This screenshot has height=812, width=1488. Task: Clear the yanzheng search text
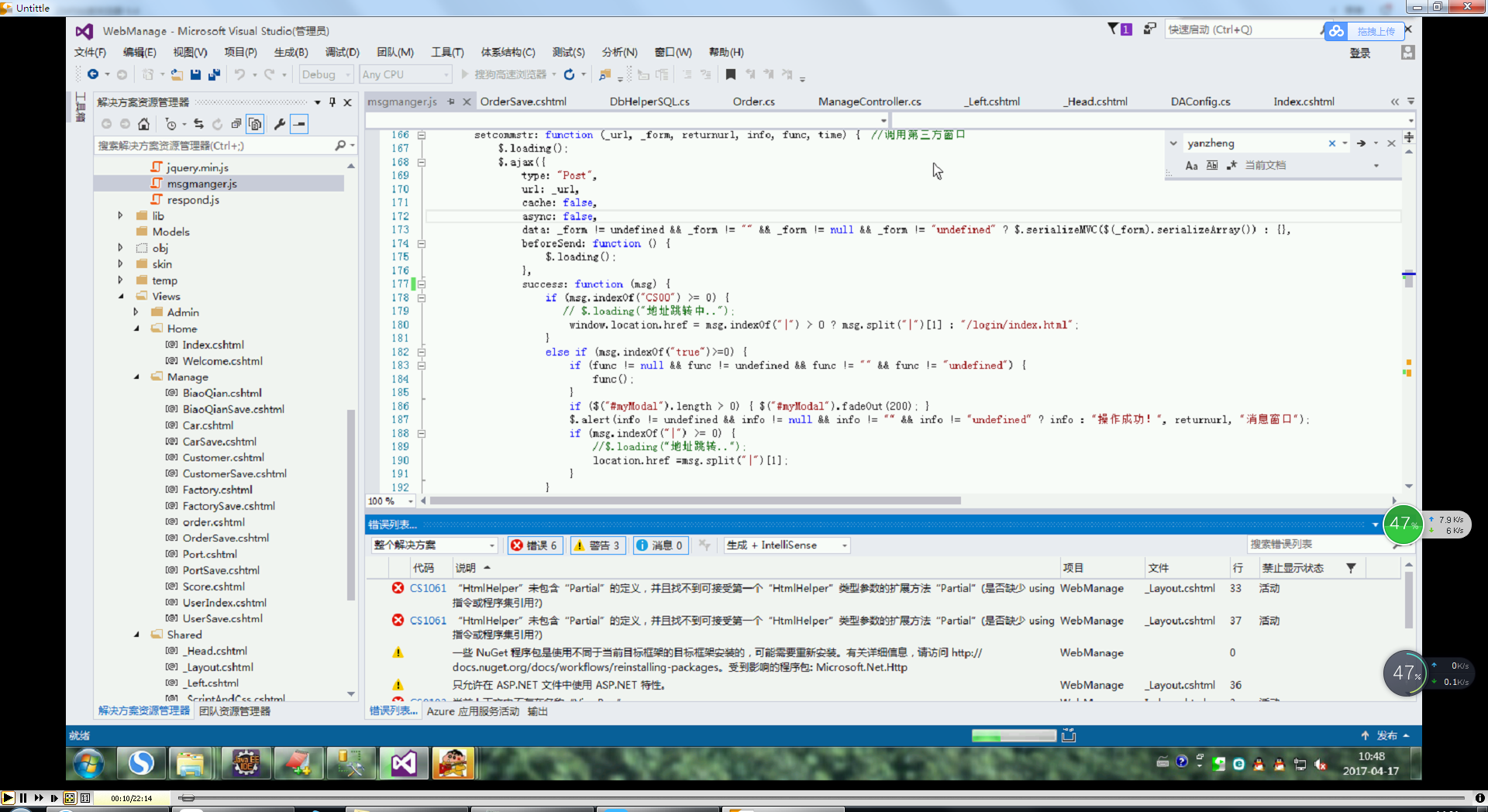click(x=1332, y=143)
